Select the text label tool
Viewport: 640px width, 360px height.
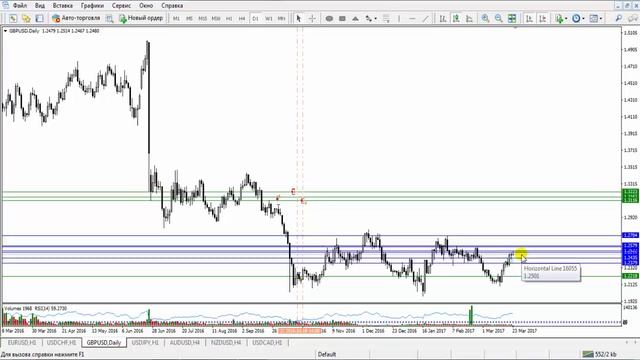(x=386, y=18)
